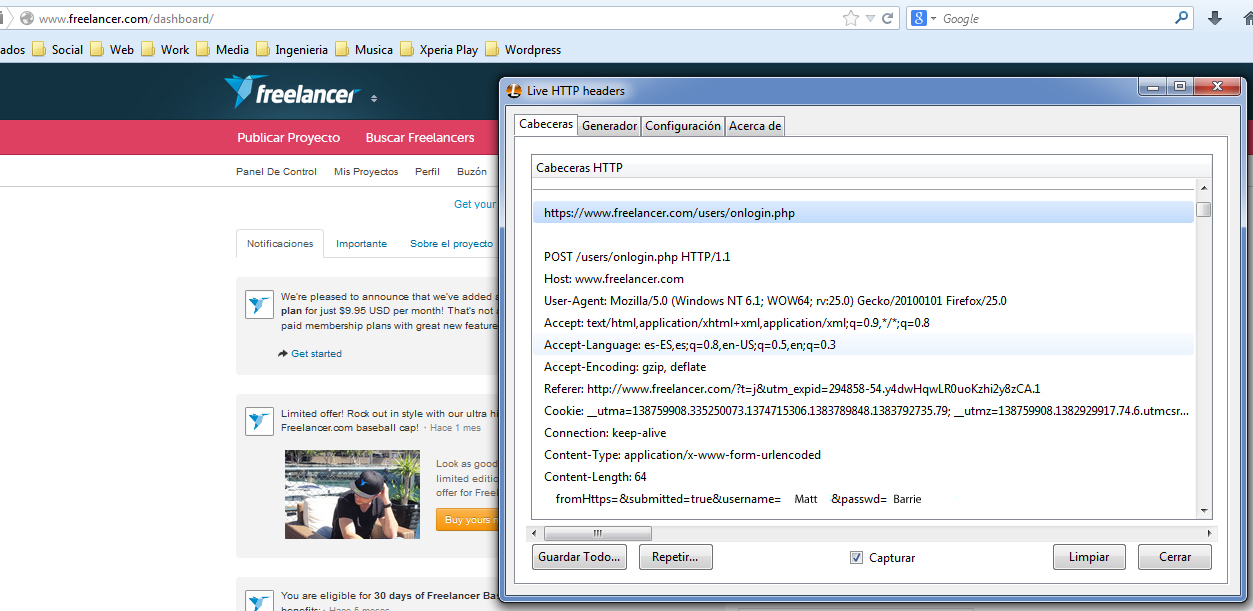Click the avatar on the membership plan notification
The image size is (1253, 611).
click(x=260, y=304)
